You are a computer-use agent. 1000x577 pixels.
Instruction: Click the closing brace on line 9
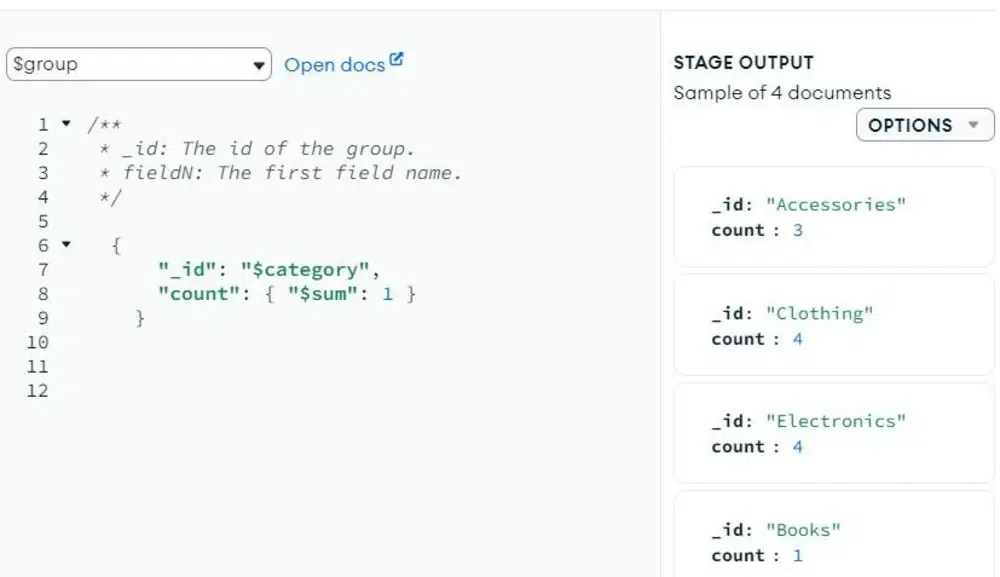[x=140, y=318]
